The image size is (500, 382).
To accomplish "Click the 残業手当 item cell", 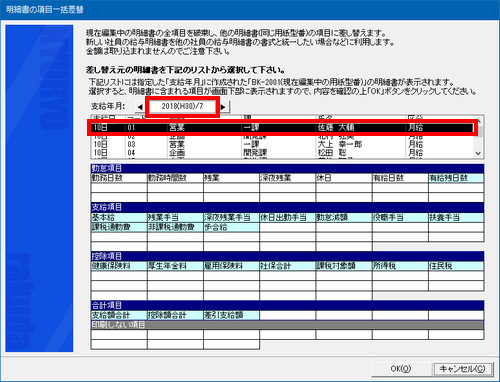I will tap(175, 218).
